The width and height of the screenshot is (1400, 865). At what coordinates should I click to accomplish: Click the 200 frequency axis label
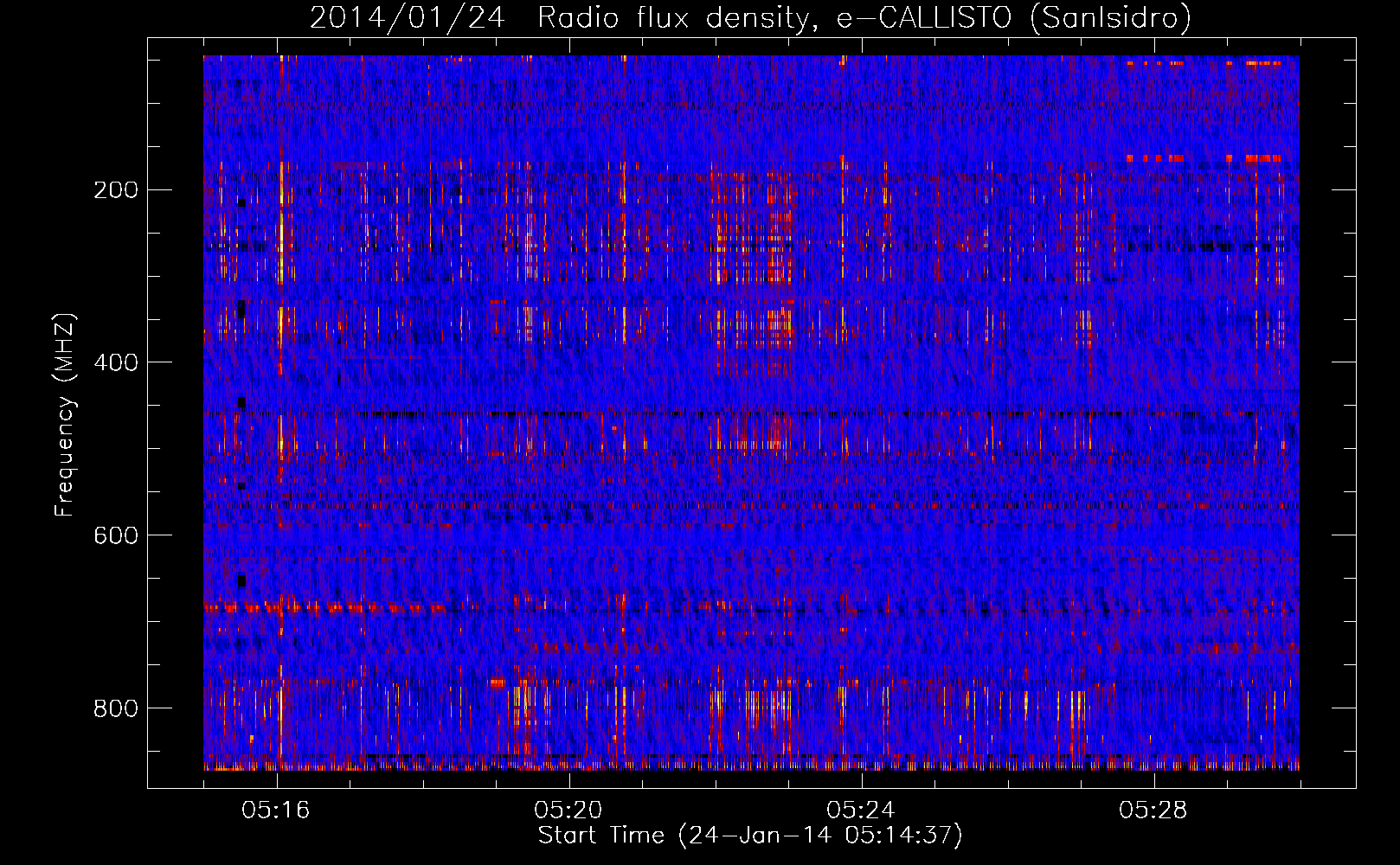tap(116, 189)
